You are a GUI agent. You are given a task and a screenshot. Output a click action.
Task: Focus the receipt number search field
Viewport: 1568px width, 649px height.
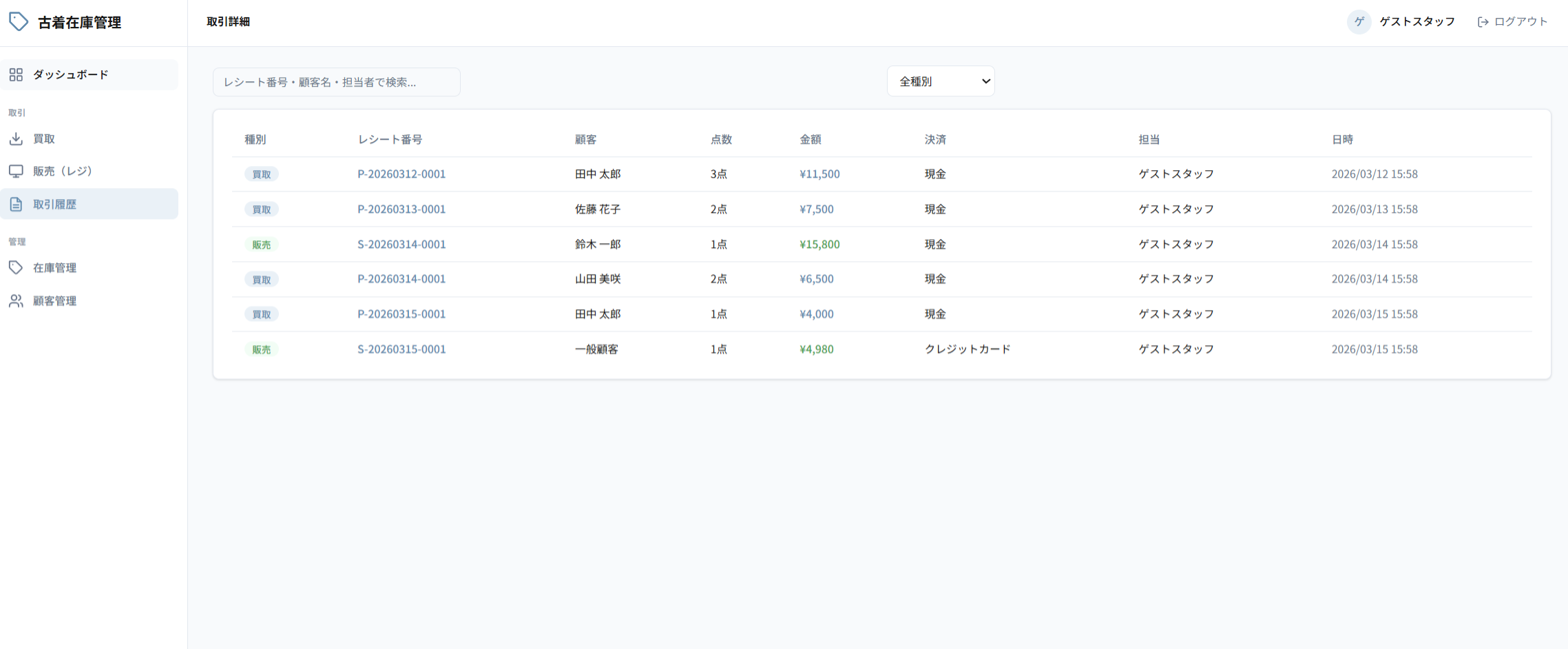pyautogui.click(x=336, y=82)
